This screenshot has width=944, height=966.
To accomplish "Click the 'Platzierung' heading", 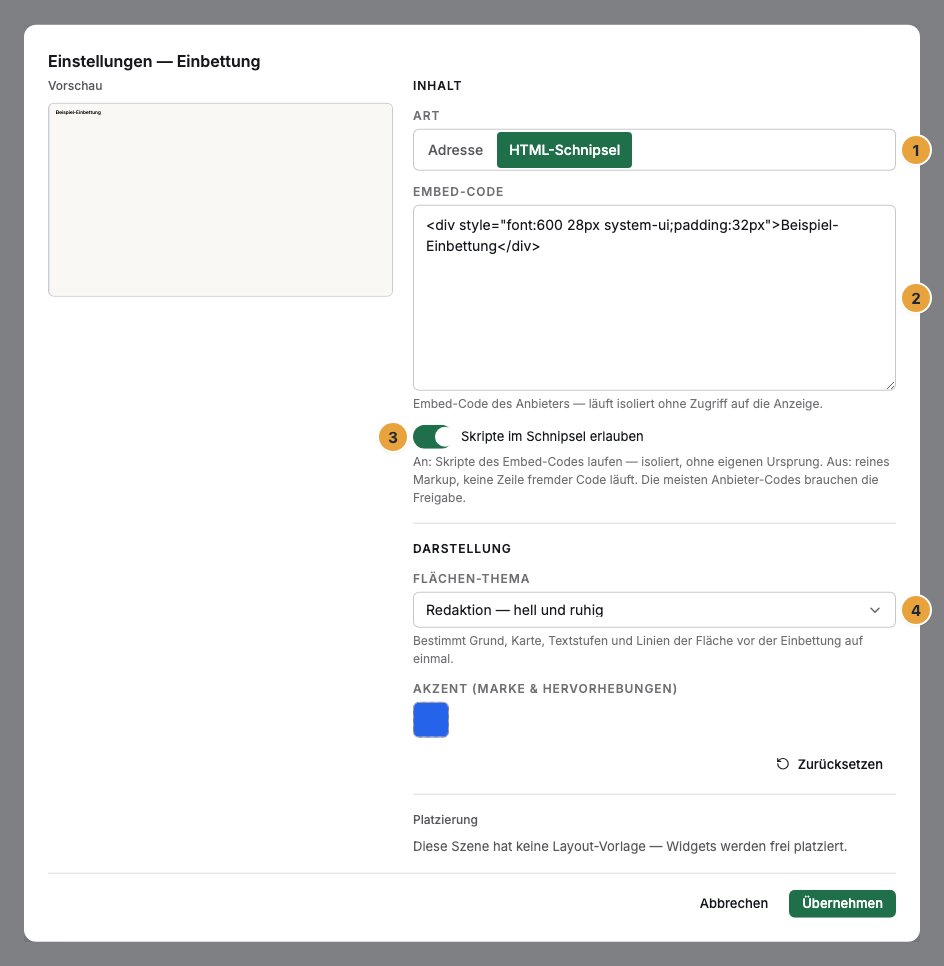I will (x=445, y=820).
